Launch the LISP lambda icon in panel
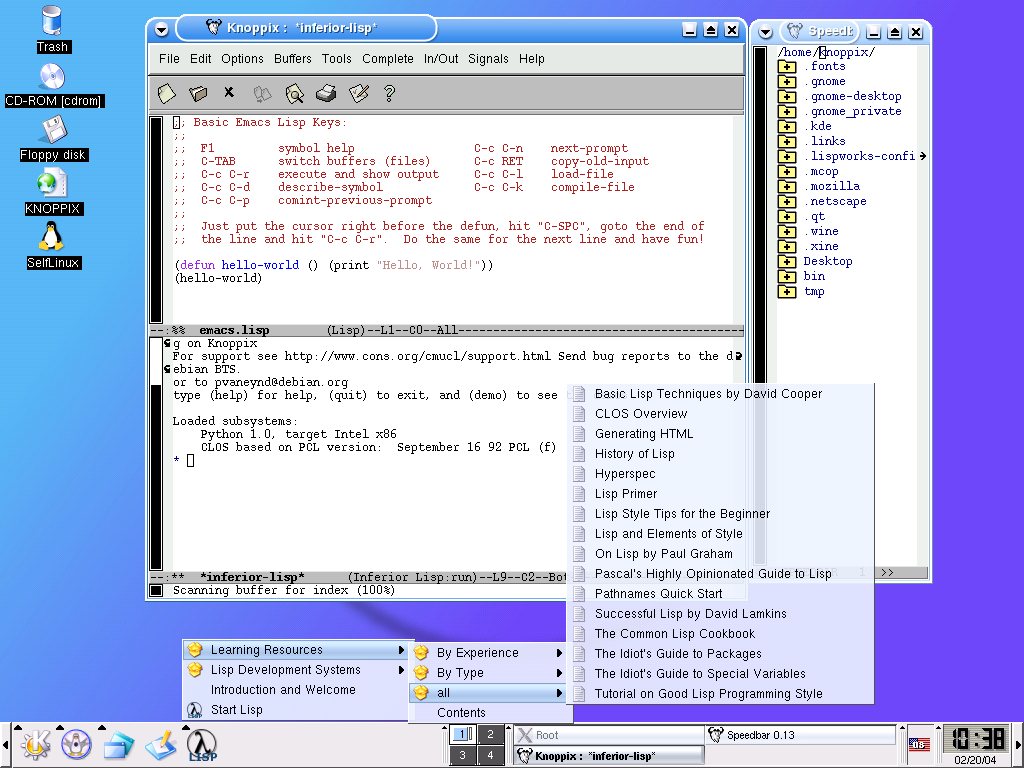Viewport: 1024px width, 768px height. 203,744
